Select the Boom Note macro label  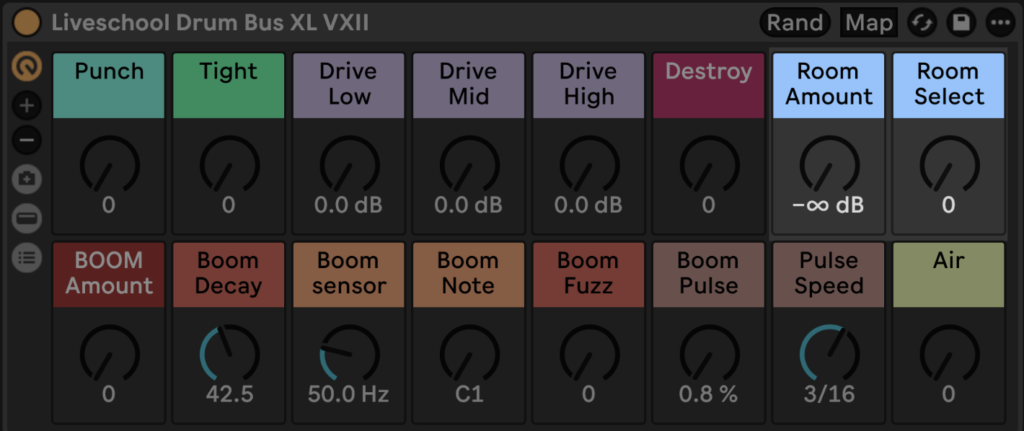pyautogui.click(x=469, y=275)
